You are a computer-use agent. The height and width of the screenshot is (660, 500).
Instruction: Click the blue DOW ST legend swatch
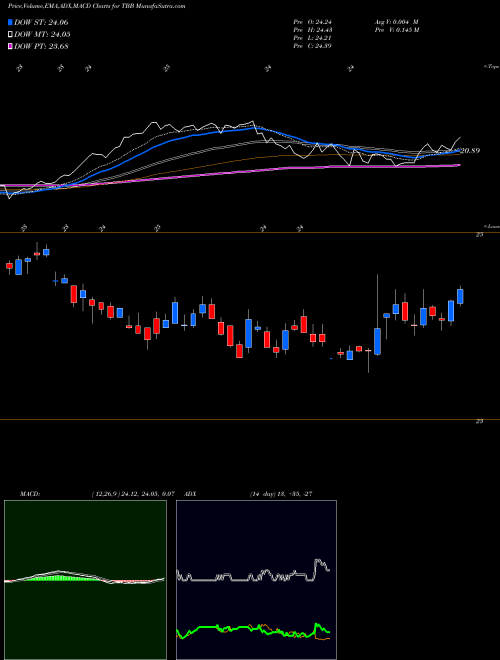click(10, 22)
